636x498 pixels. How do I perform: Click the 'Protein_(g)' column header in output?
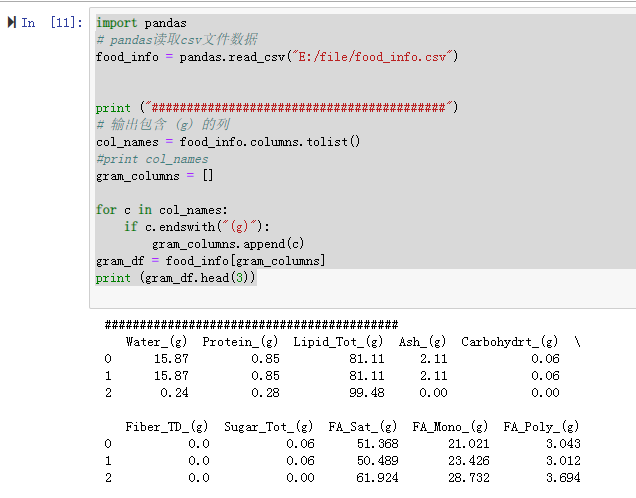pyautogui.click(x=240, y=342)
